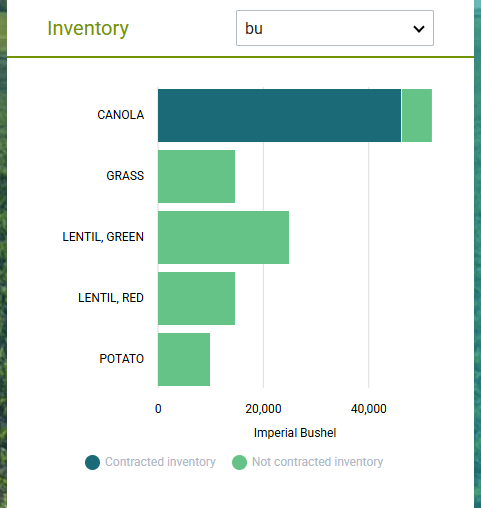Click the GRASS axis label

pyautogui.click(x=125, y=176)
